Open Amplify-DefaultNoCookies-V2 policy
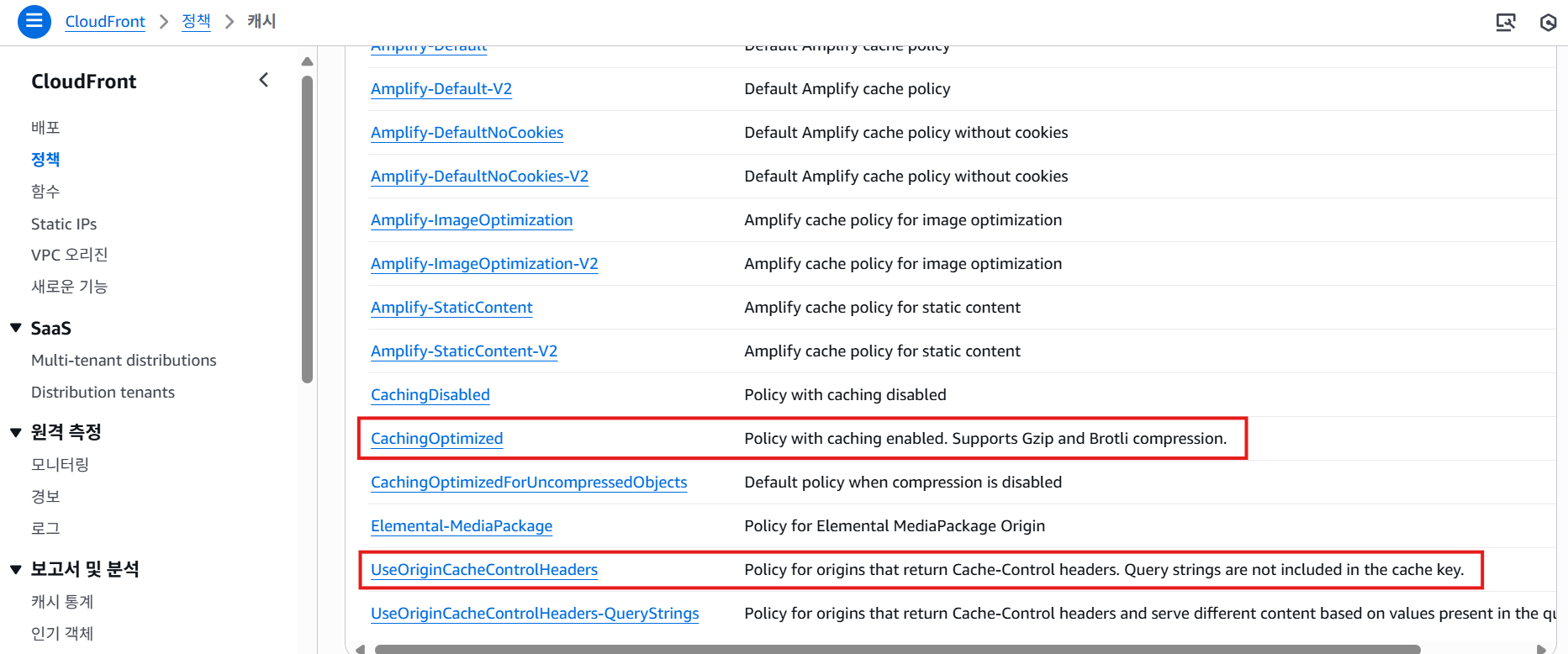This screenshot has height=654, width=1568. 479,176
